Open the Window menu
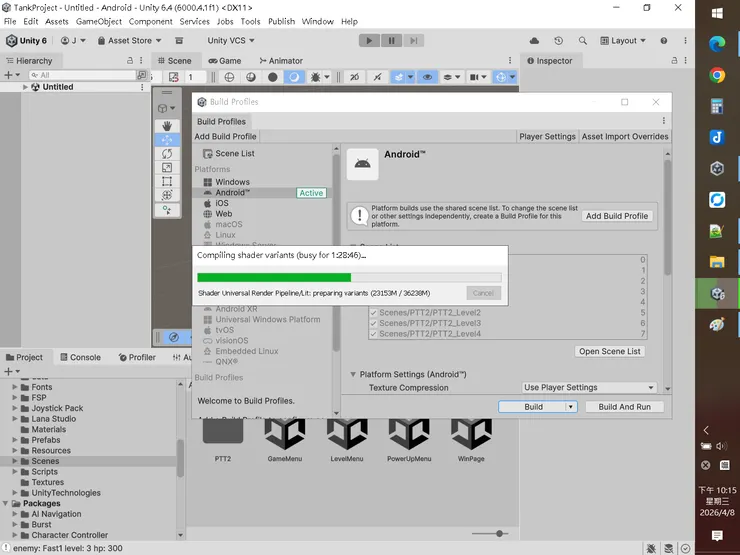Viewport: 740px width, 555px height. [318, 22]
